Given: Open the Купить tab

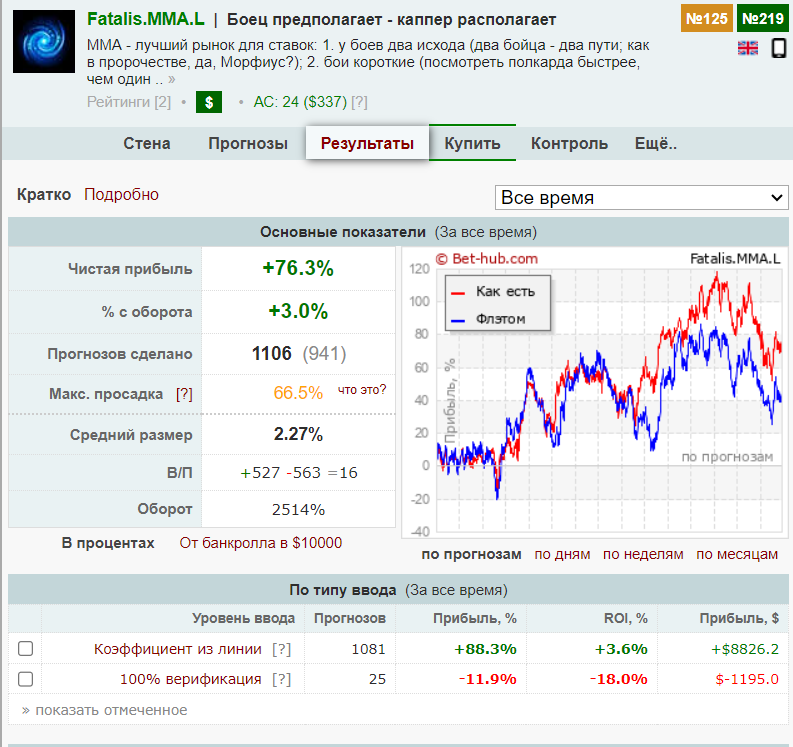Looking at the screenshot, I should coord(472,143).
